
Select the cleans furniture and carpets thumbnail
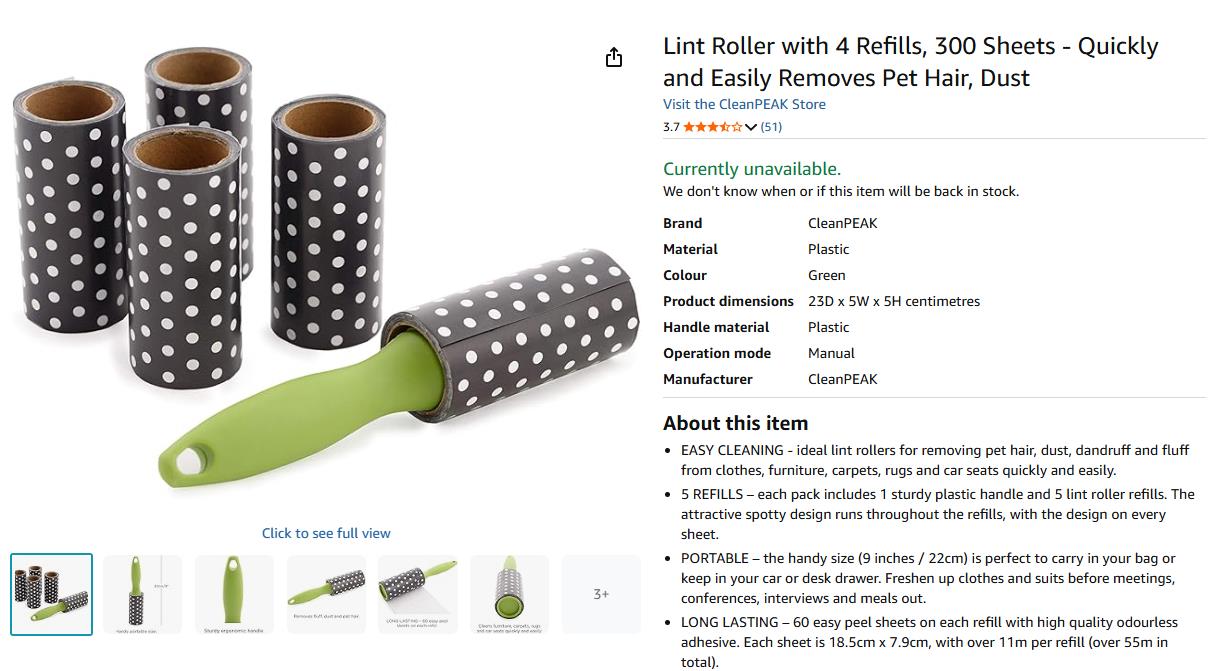pos(510,594)
